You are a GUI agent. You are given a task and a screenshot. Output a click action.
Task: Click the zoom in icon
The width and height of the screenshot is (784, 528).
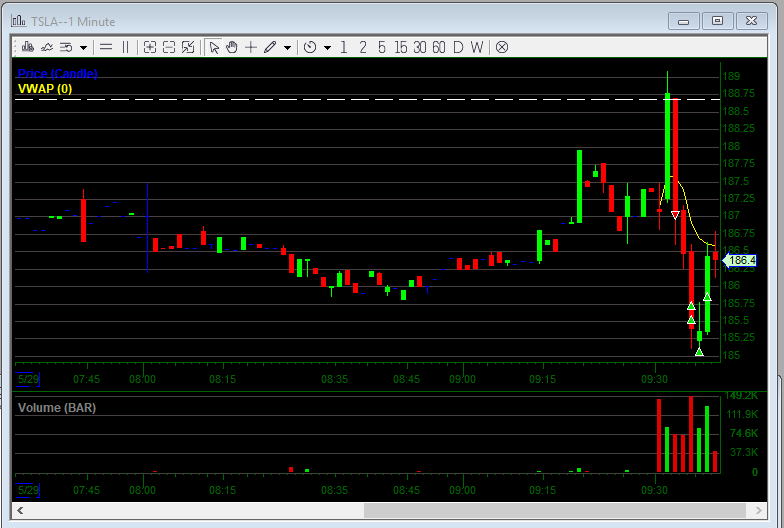click(150, 47)
